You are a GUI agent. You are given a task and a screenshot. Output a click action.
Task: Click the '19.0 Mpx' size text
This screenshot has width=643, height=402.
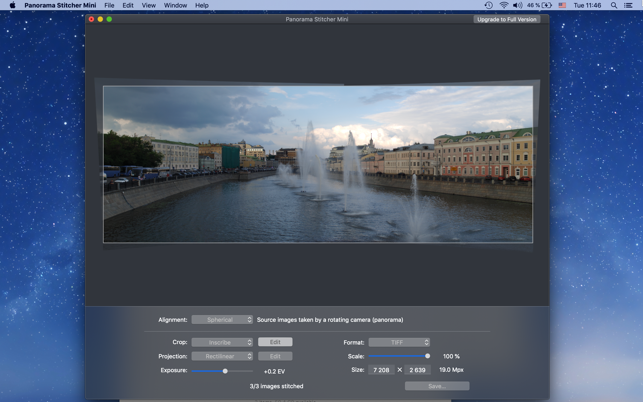pos(451,370)
